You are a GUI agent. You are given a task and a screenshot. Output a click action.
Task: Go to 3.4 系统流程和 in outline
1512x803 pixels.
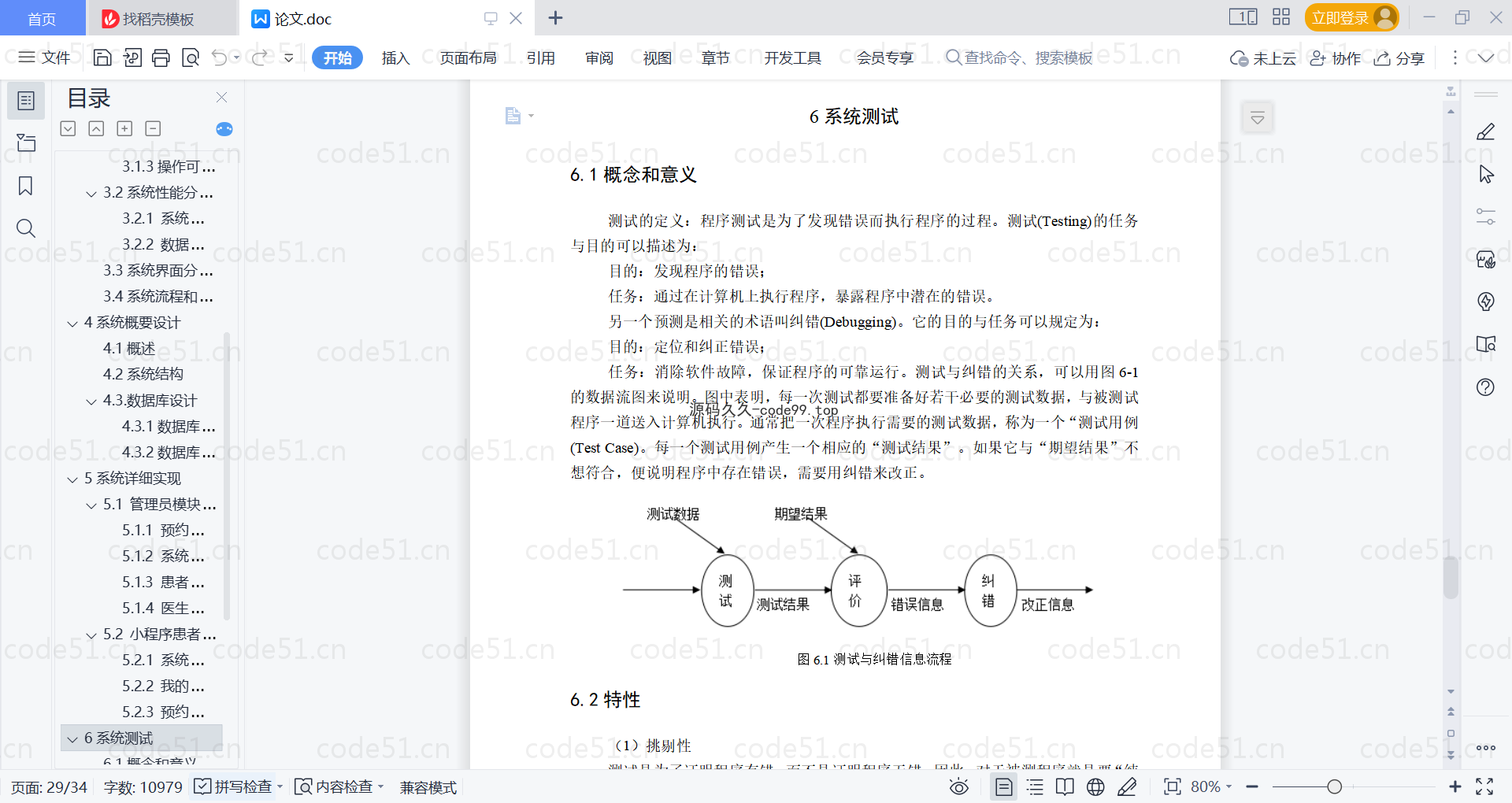click(x=158, y=296)
